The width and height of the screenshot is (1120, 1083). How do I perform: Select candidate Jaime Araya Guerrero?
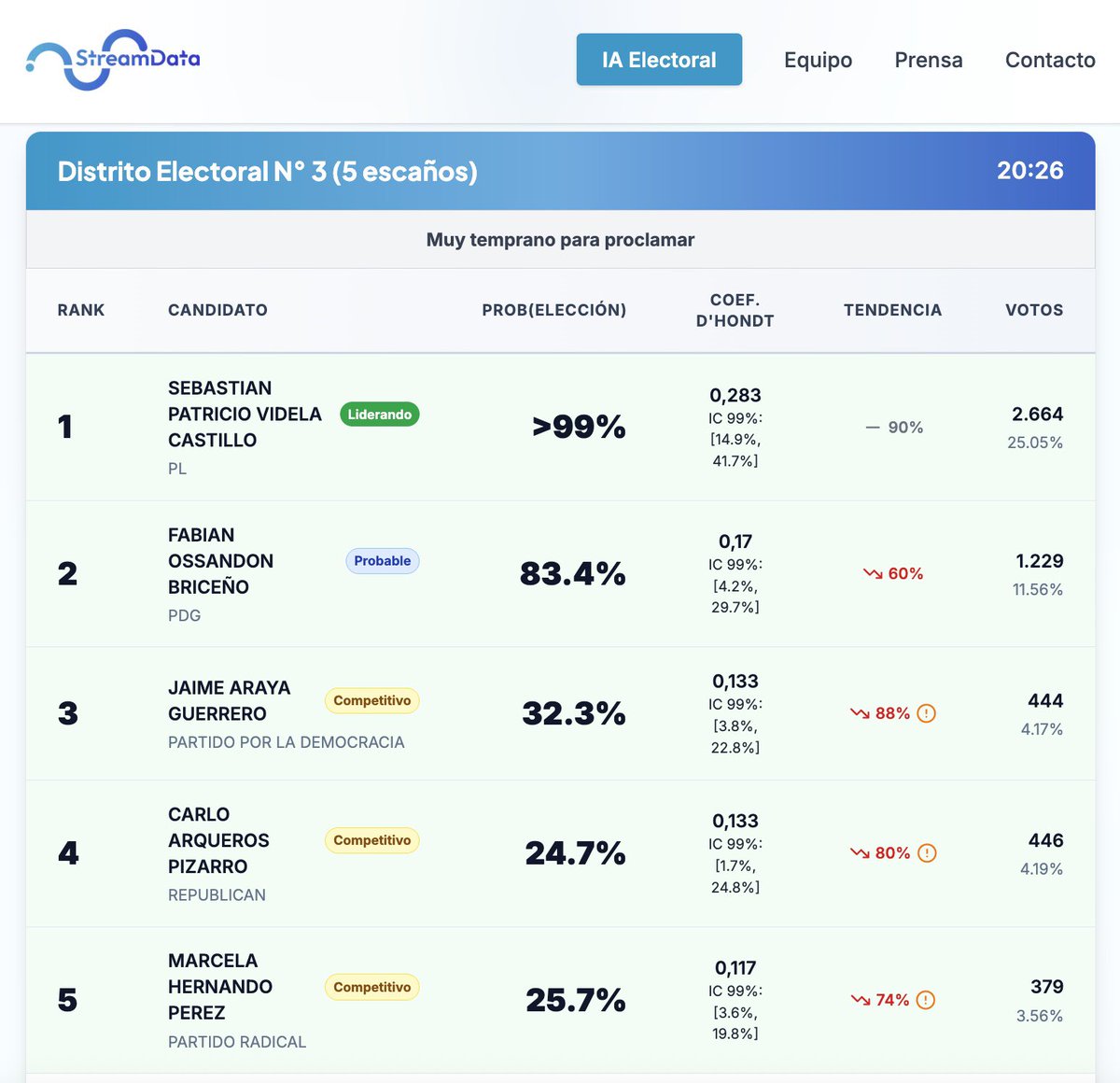click(230, 701)
